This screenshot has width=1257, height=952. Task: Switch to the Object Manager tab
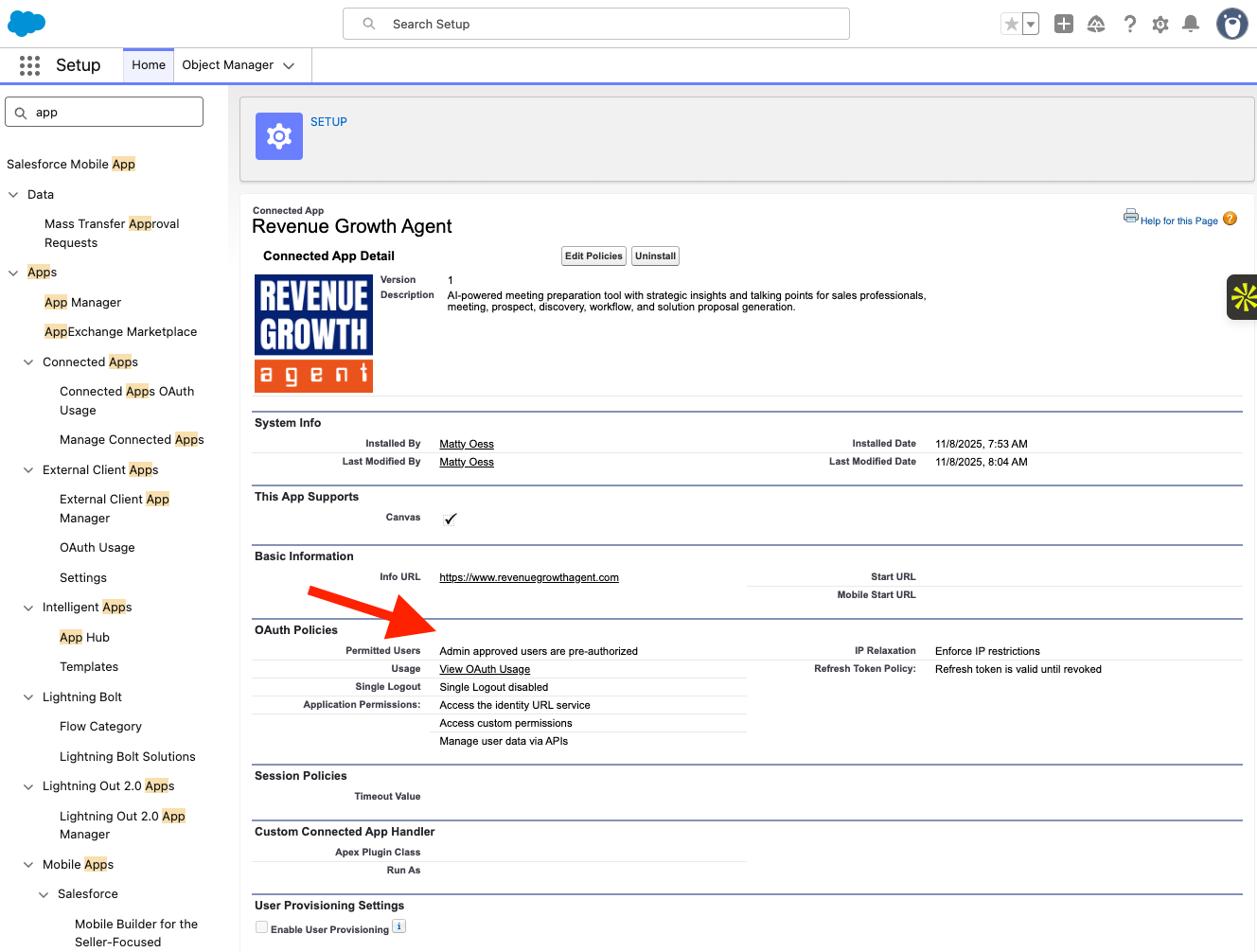(227, 64)
